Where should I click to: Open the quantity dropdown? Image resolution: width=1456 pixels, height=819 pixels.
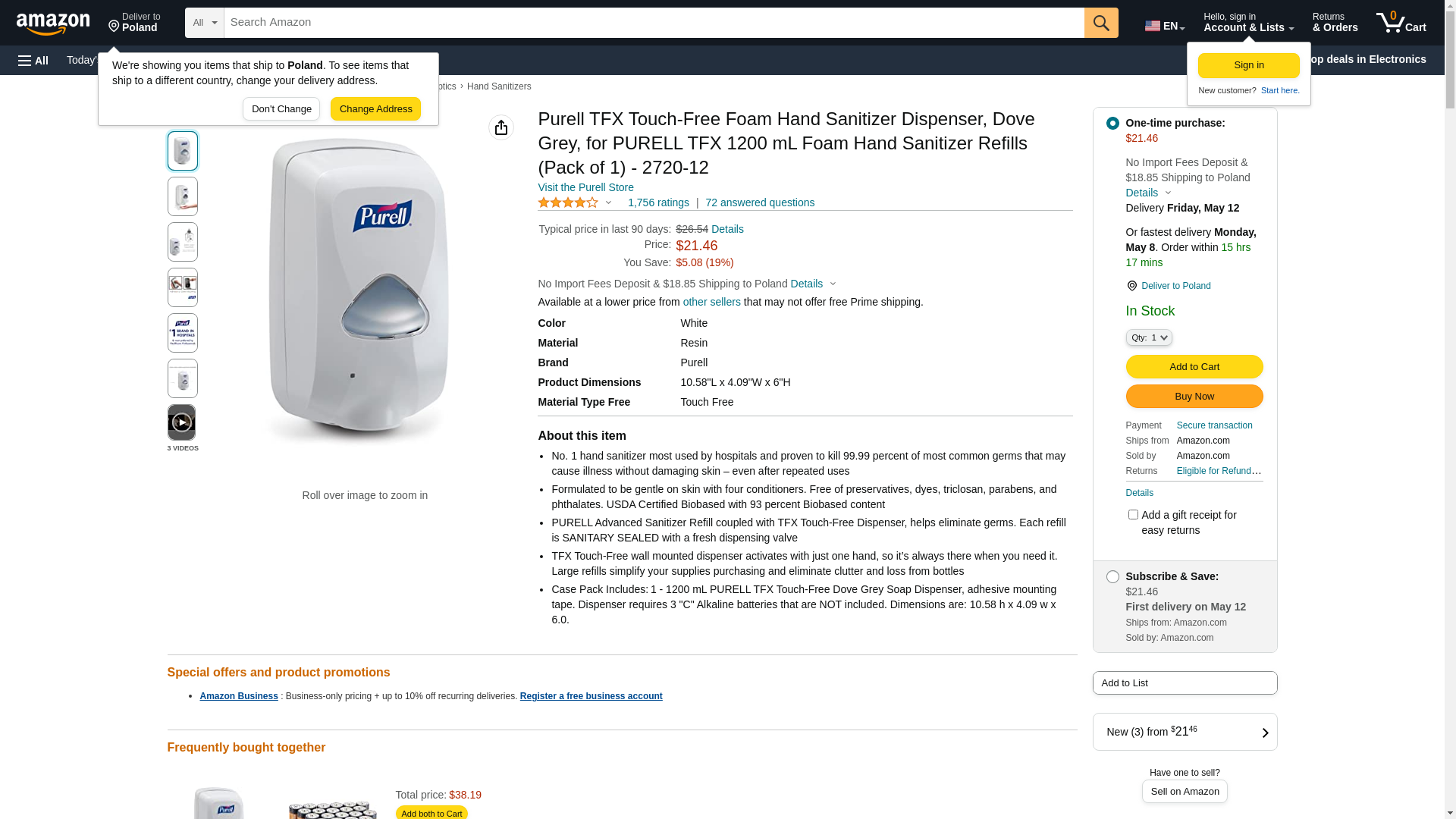[1149, 337]
